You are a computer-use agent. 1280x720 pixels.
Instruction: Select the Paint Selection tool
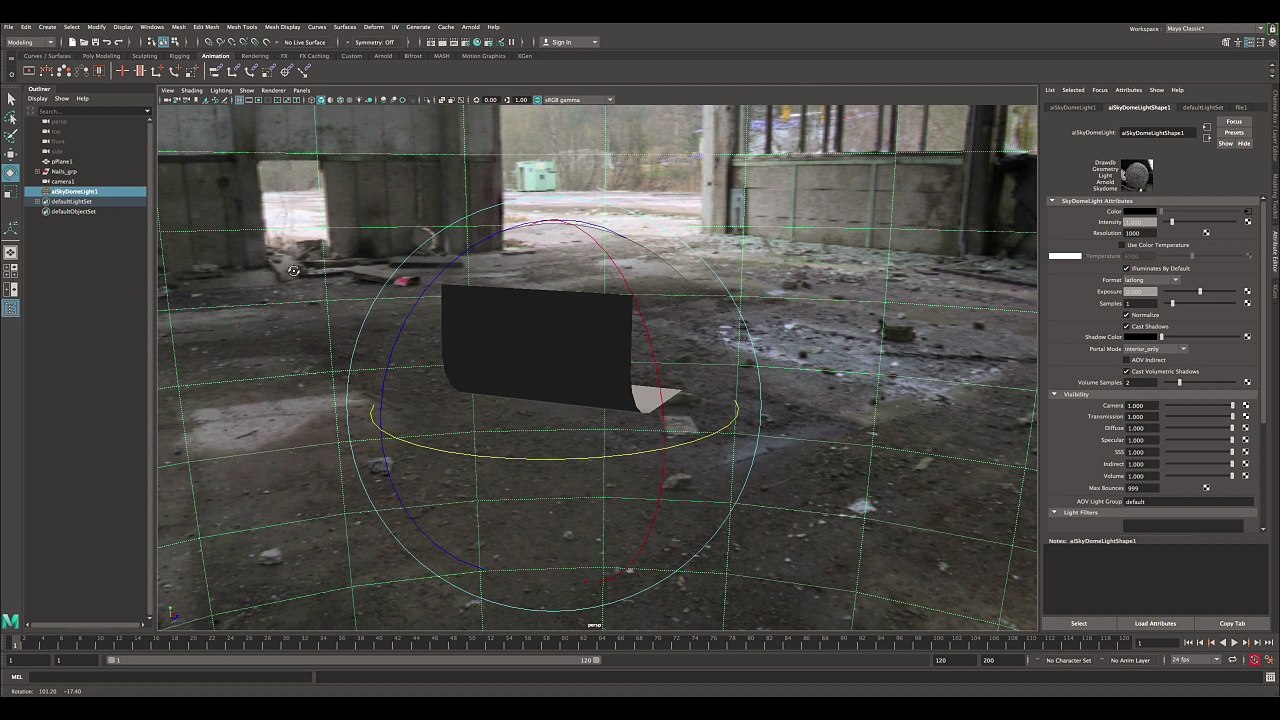pos(11,135)
